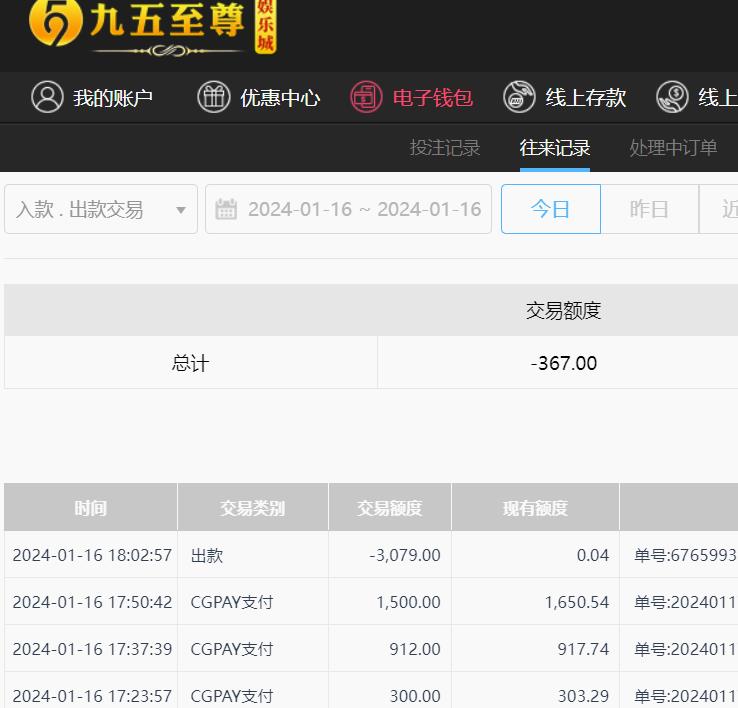Image resolution: width=738 pixels, height=708 pixels.
Task: Open the 我的账户 menu item
Action: pos(112,98)
